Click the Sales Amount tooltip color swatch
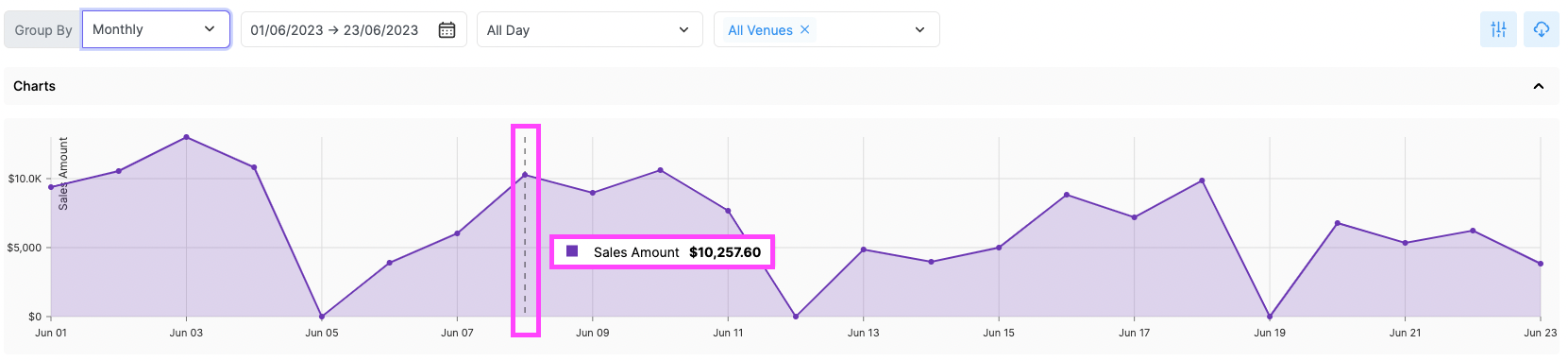The height and width of the screenshot is (361, 1568). coord(572,251)
